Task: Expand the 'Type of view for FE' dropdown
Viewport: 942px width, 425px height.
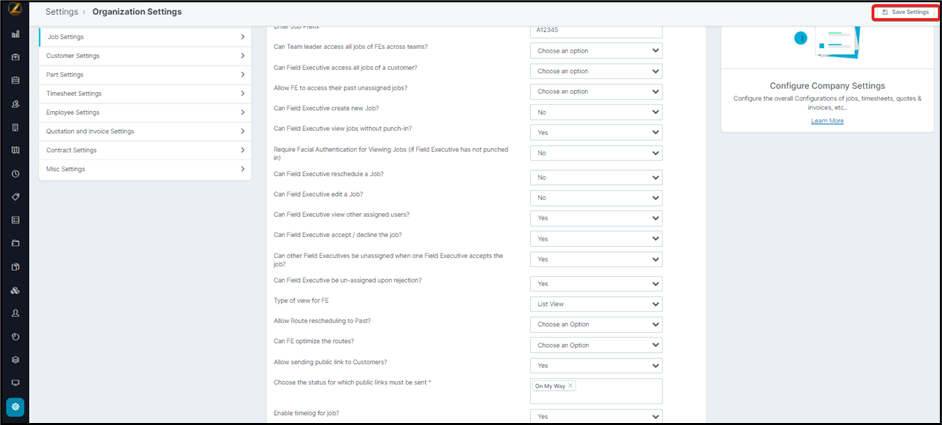Action: click(x=596, y=303)
